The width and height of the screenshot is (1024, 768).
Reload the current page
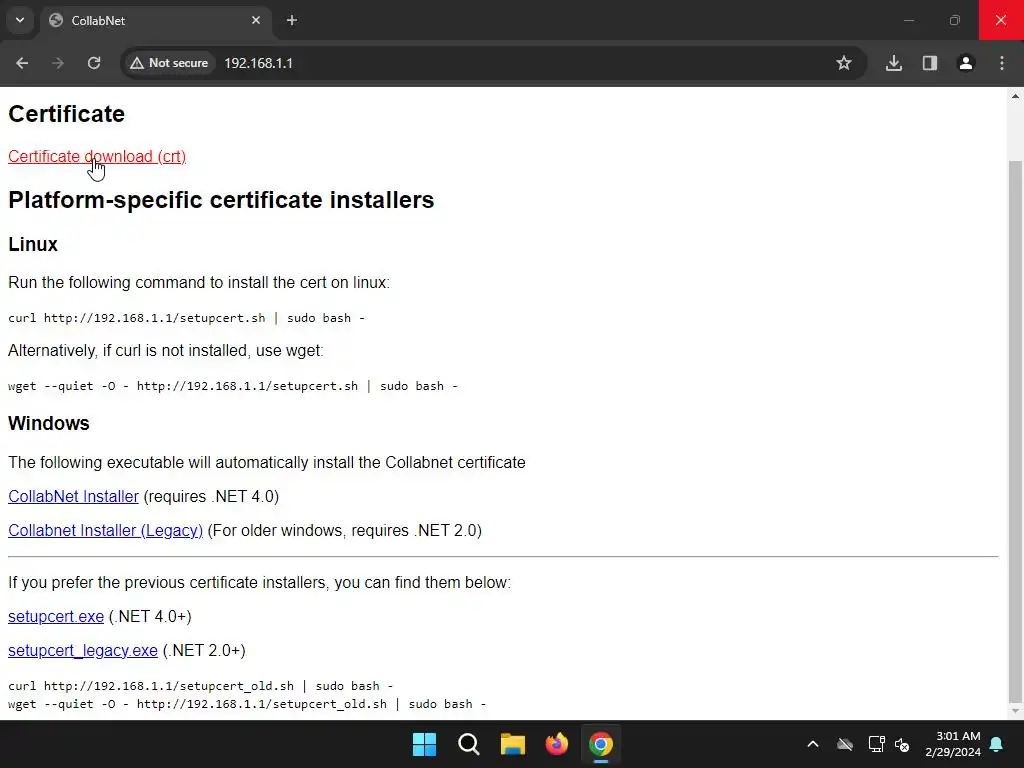click(x=94, y=63)
